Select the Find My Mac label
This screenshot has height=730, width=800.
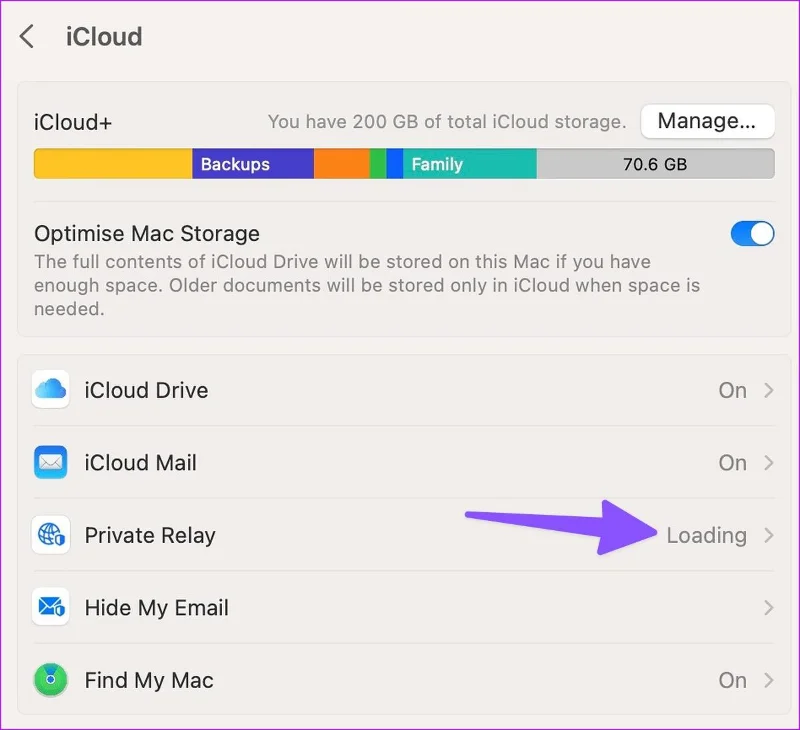(149, 681)
